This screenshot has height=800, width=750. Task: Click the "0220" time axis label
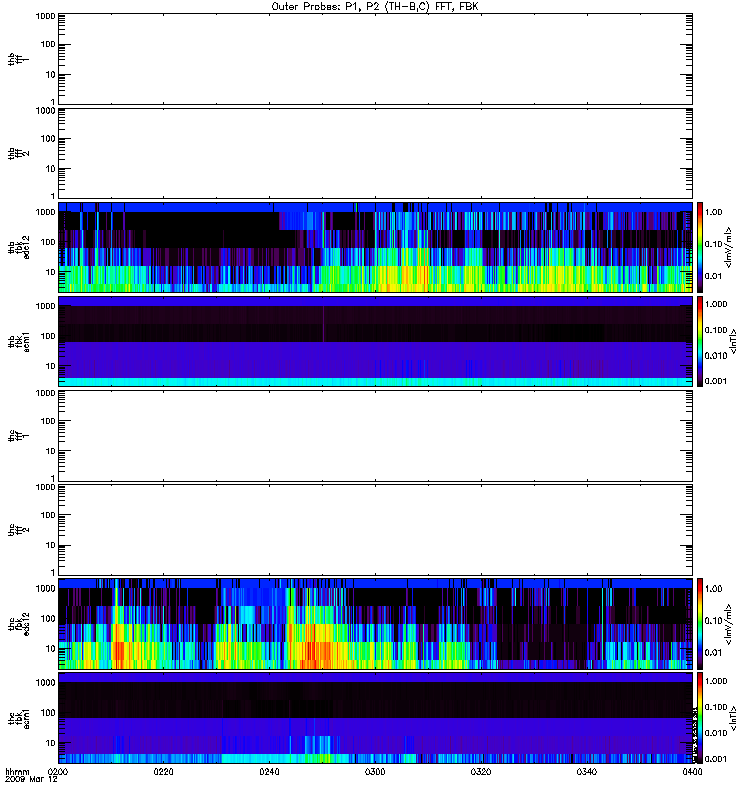click(x=164, y=772)
